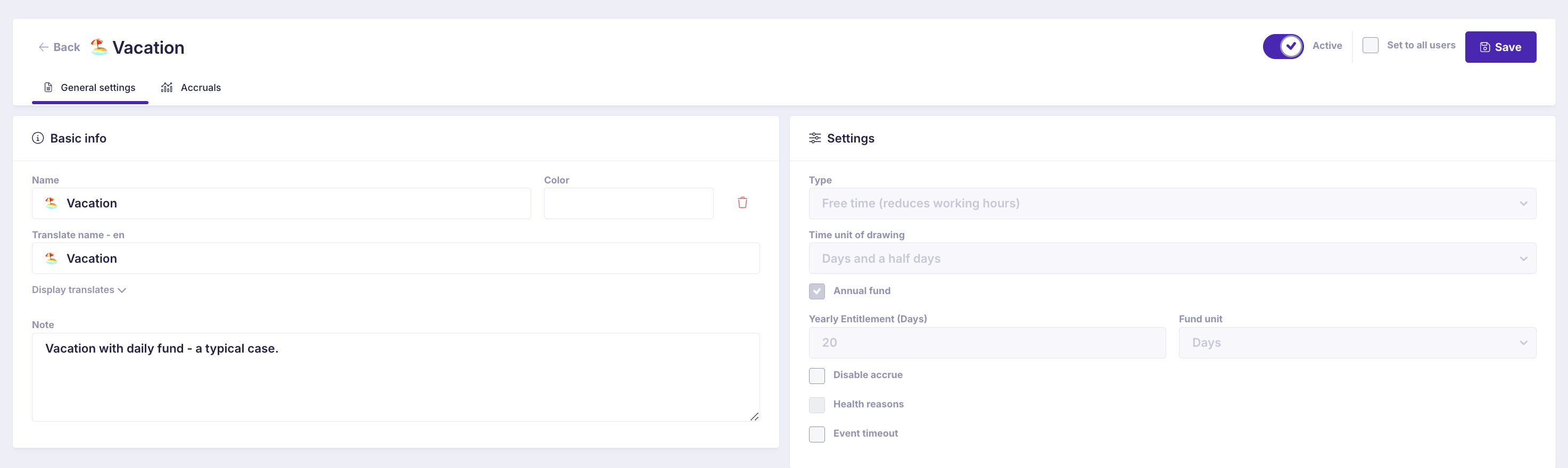Open the Type dropdown

coord(1171,203)
